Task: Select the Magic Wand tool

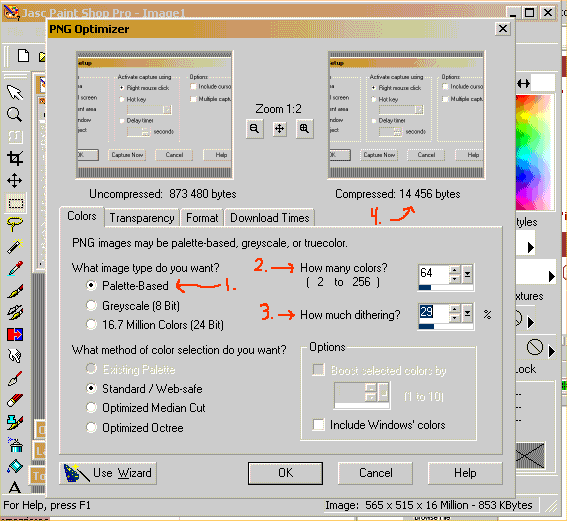Action: (x=15, y=246)
